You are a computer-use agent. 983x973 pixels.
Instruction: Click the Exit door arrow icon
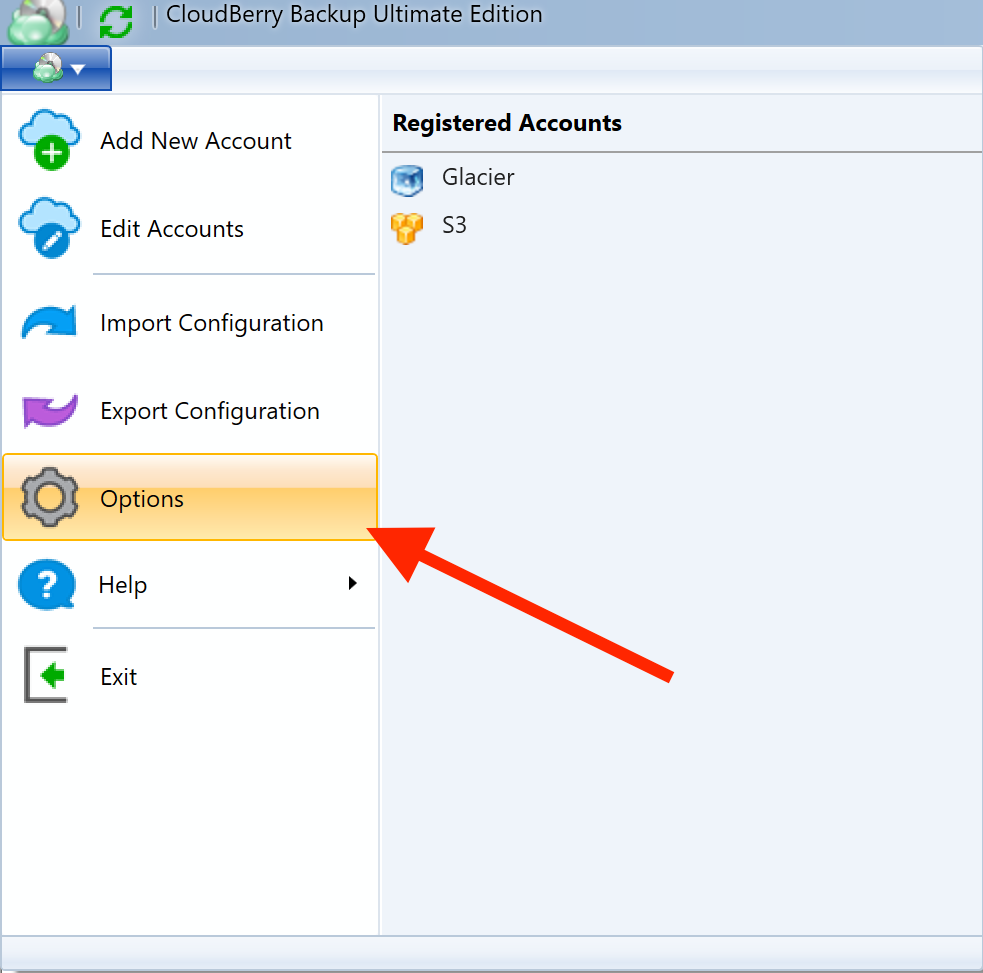pyautogui.click(x=46, y=675)
